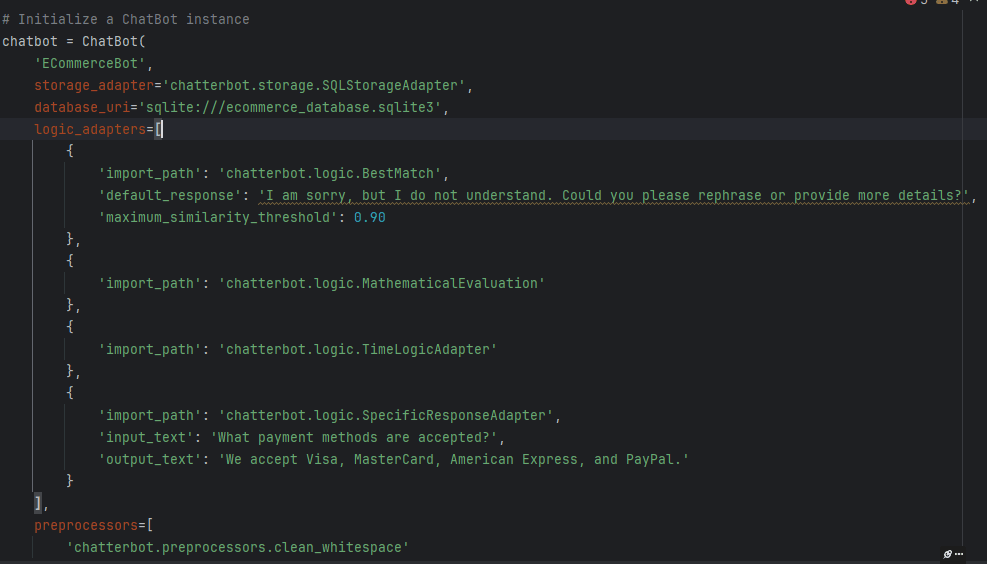Image resolution: width=987 pixels, height=564 pixels.
Task: Click the database_uri parameter name
Action: click(x=82, y=108)
